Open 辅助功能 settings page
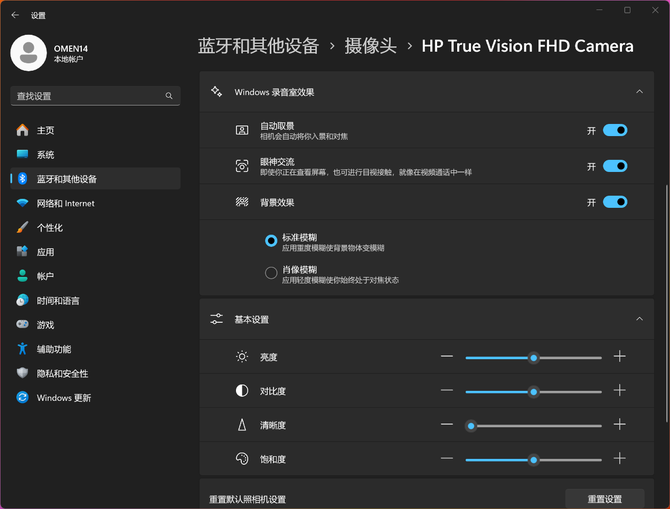This screenshot has height=509, width=670. coord(95,349)
